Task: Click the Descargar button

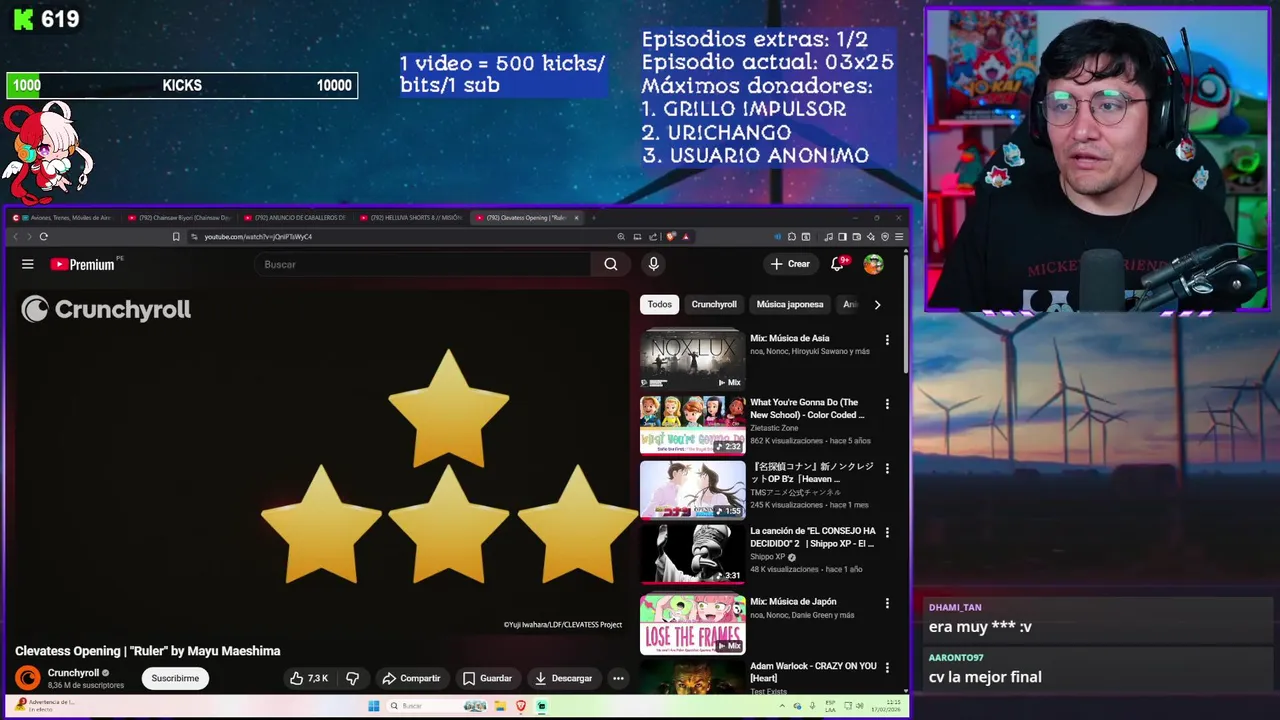Action: (564, 678)
